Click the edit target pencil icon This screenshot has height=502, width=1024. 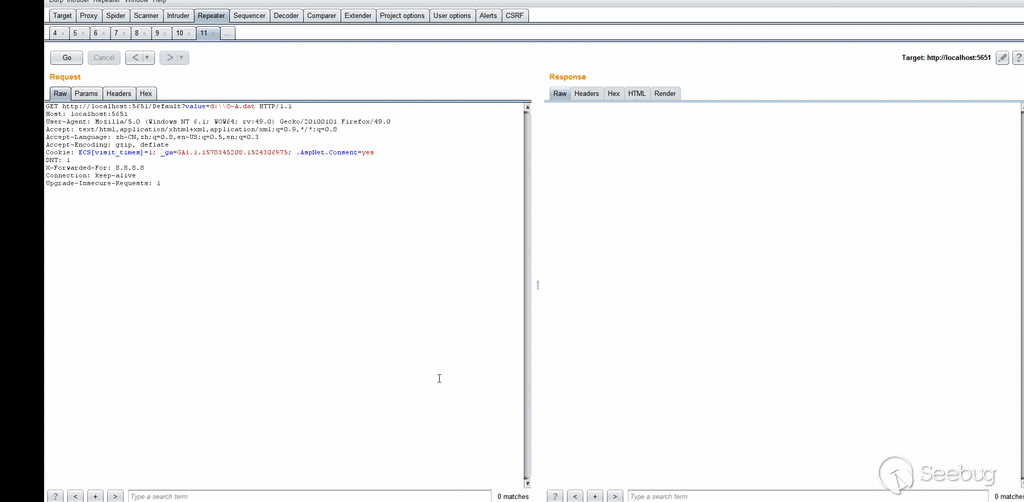click(x=1002, y=58)
